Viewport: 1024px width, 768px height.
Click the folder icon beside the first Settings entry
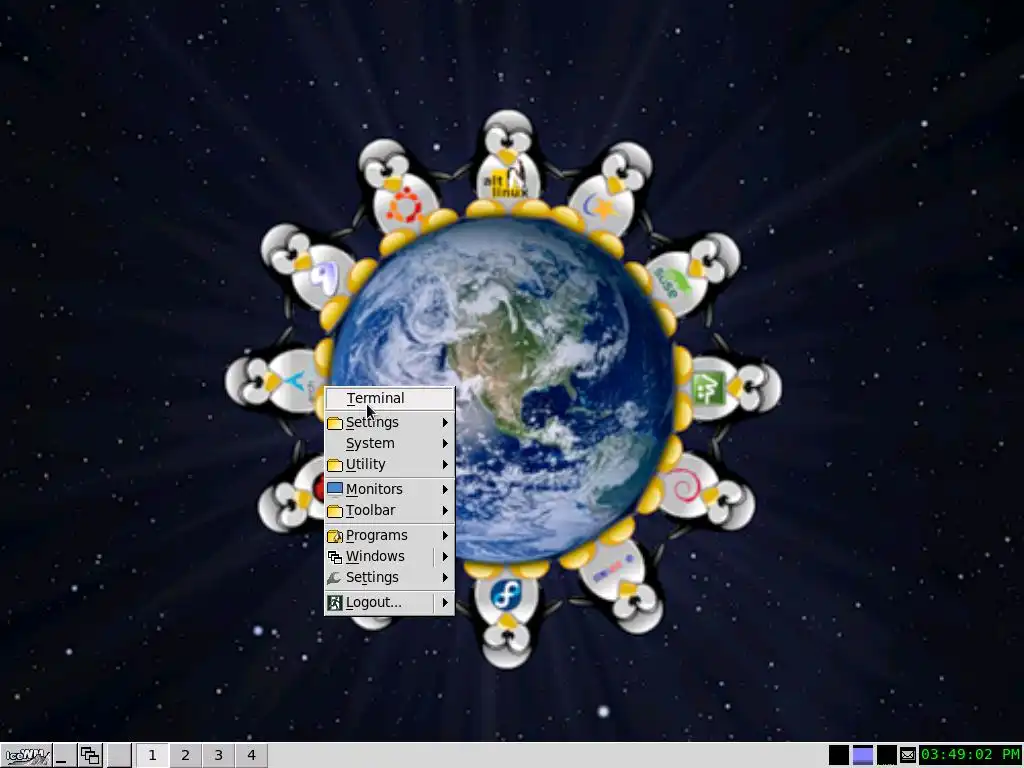[335, 423]
